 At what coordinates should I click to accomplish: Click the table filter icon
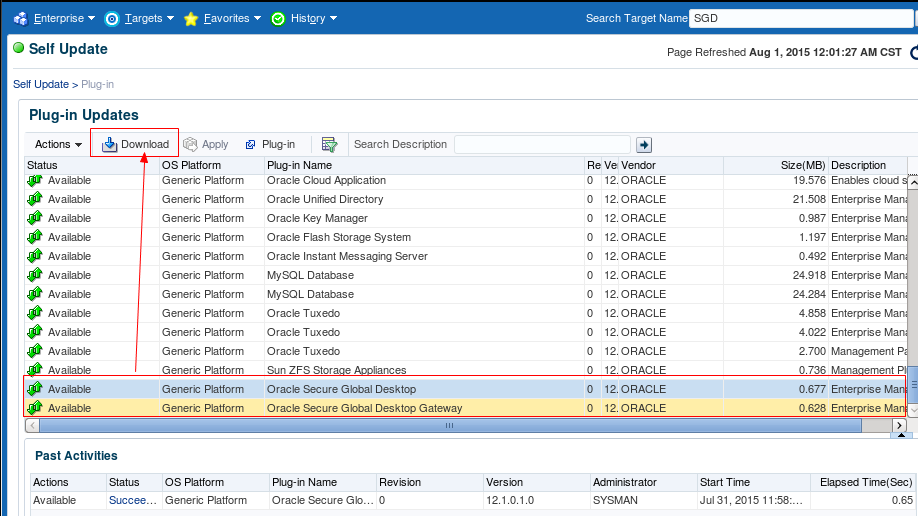tap(330, 144)
